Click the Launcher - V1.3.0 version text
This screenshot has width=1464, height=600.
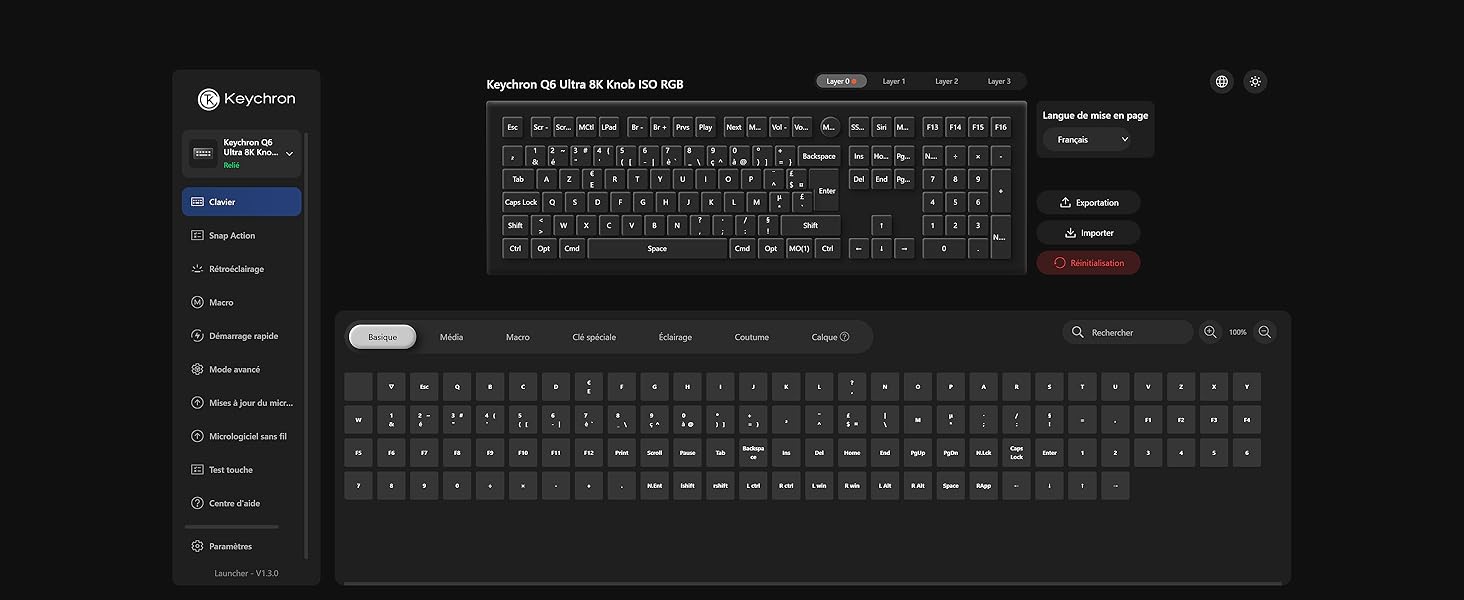tap(246, 574)
